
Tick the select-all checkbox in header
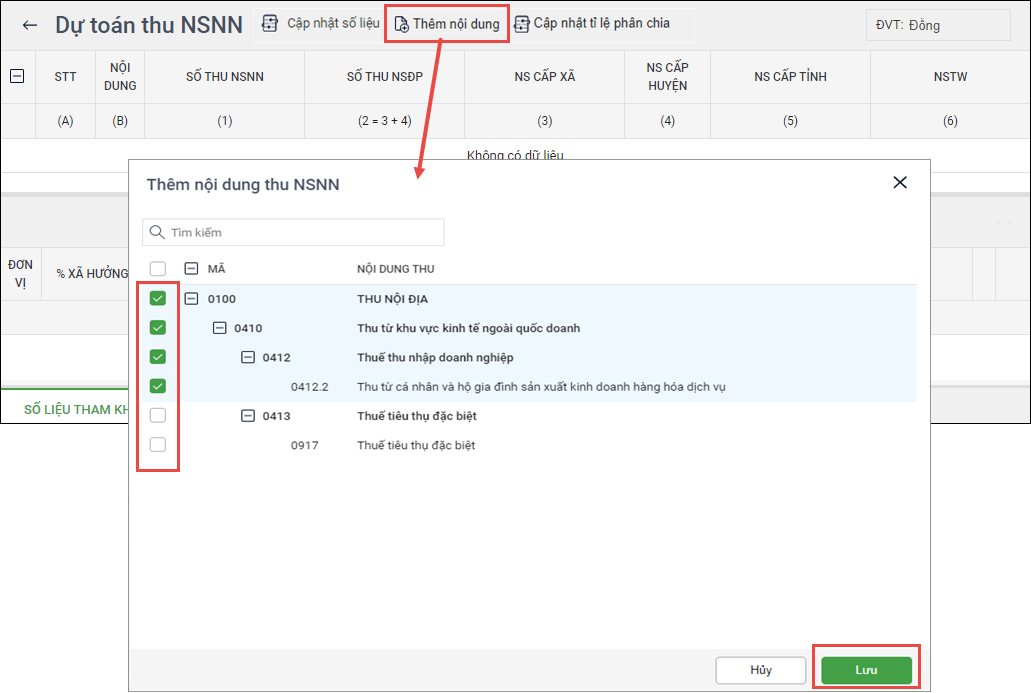158,269
